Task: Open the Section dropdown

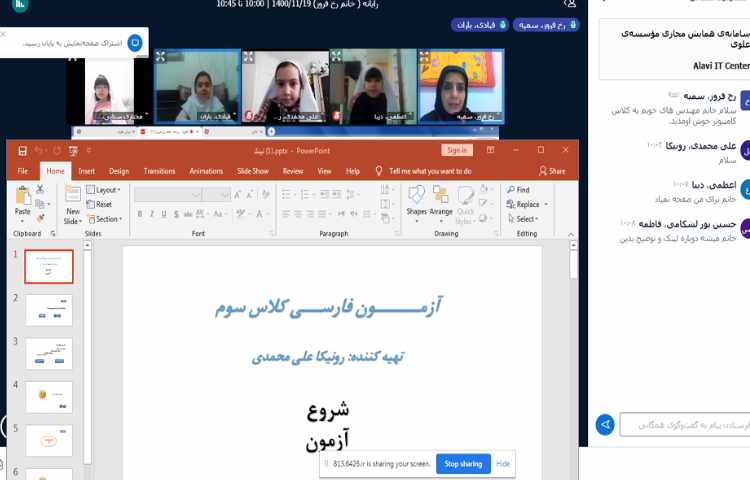Action: (x=105, y=219)
